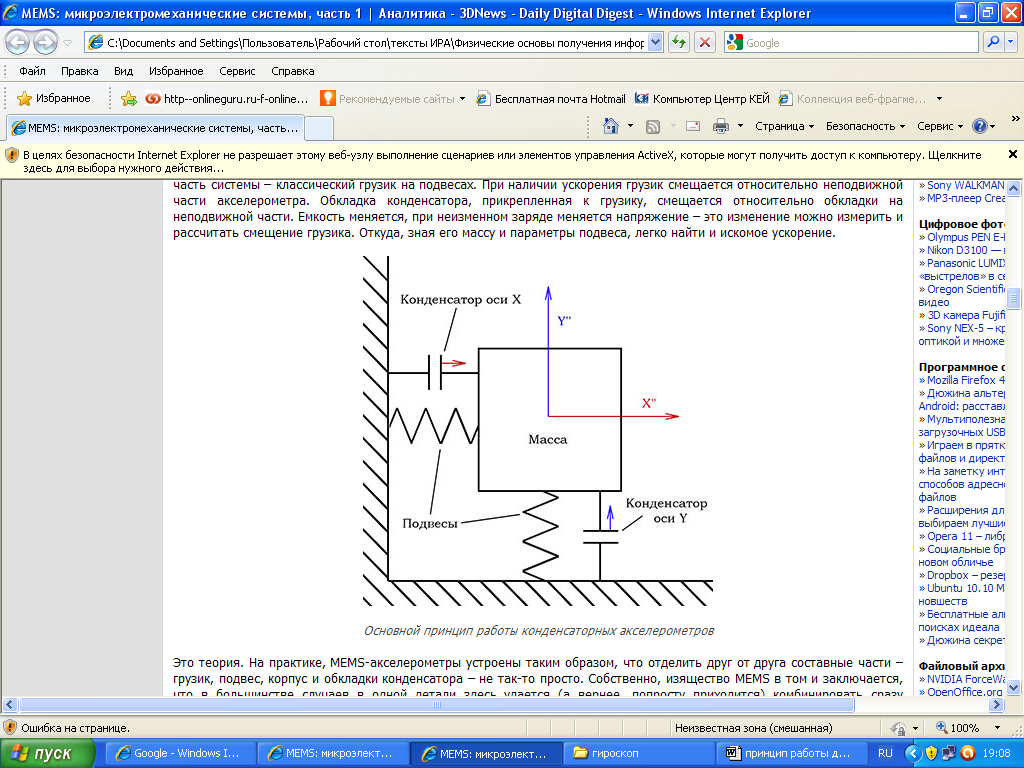The image size is (1024, 768).
Task: Click the RSS feeds icon
Action: (x=652, y=127)
